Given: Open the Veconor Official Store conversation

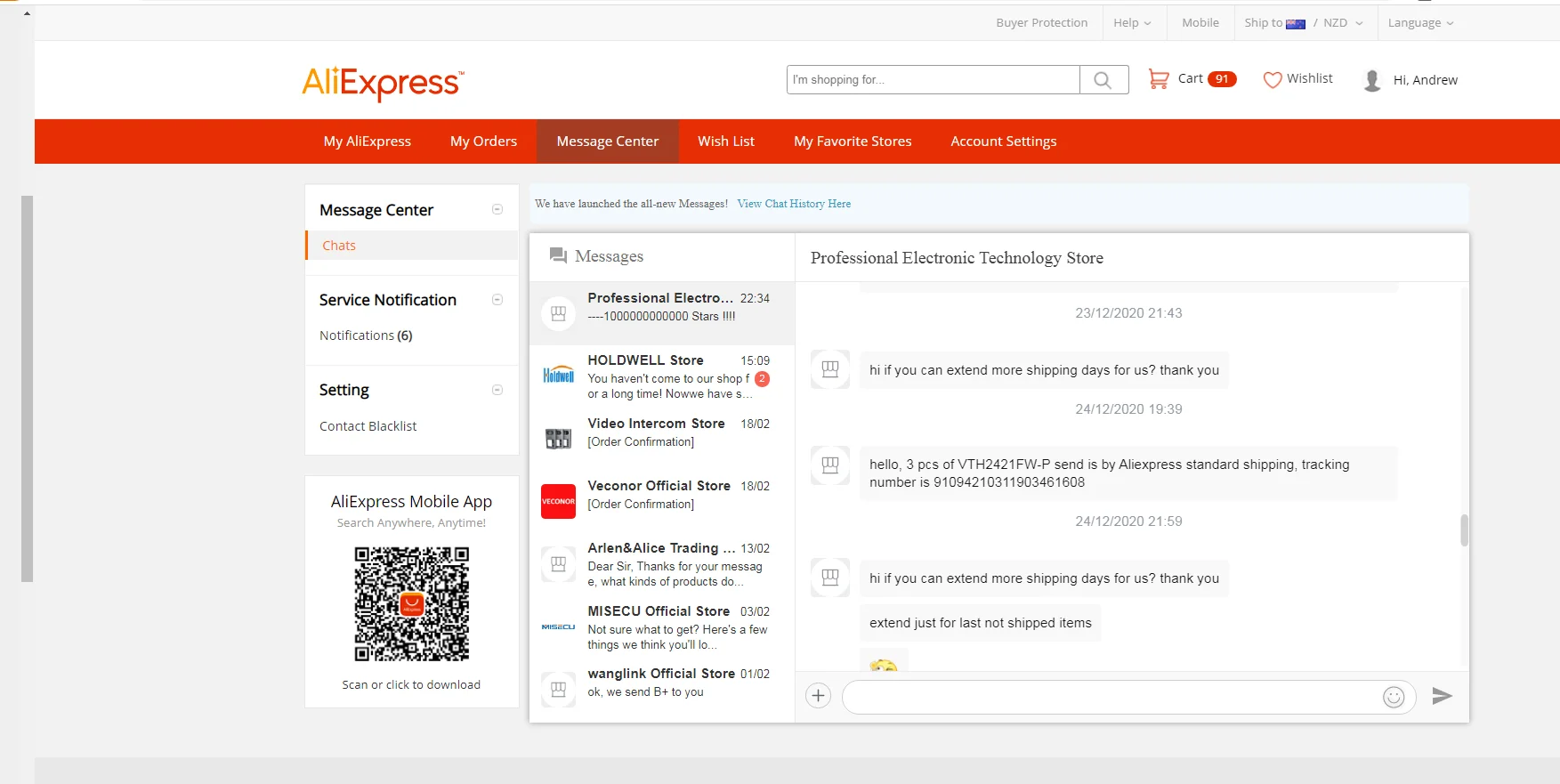Looking at the screenshot, I should point(662,501).
